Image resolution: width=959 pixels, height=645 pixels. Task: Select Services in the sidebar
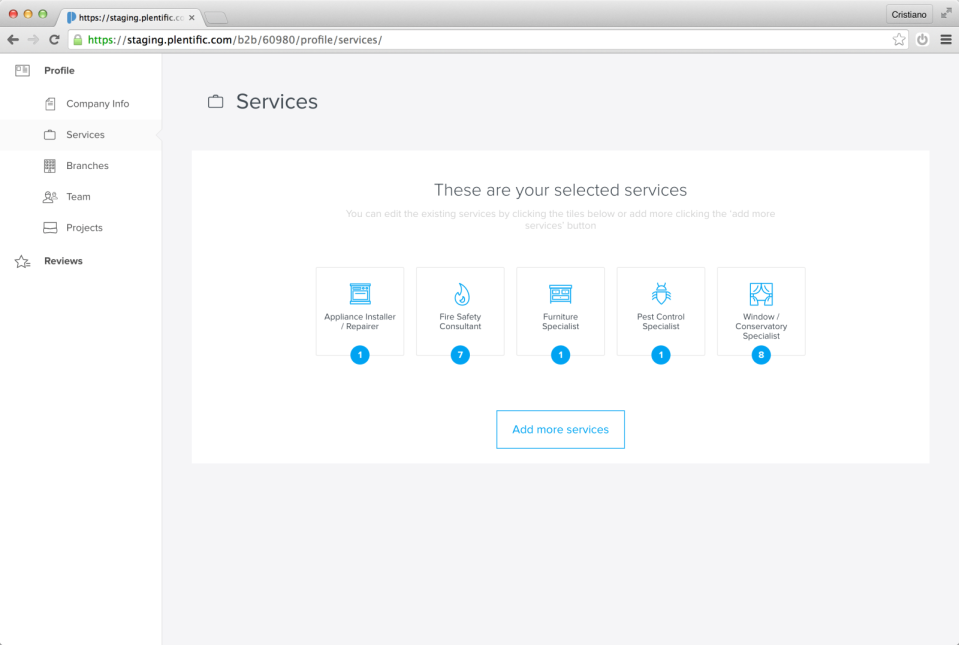85,135
